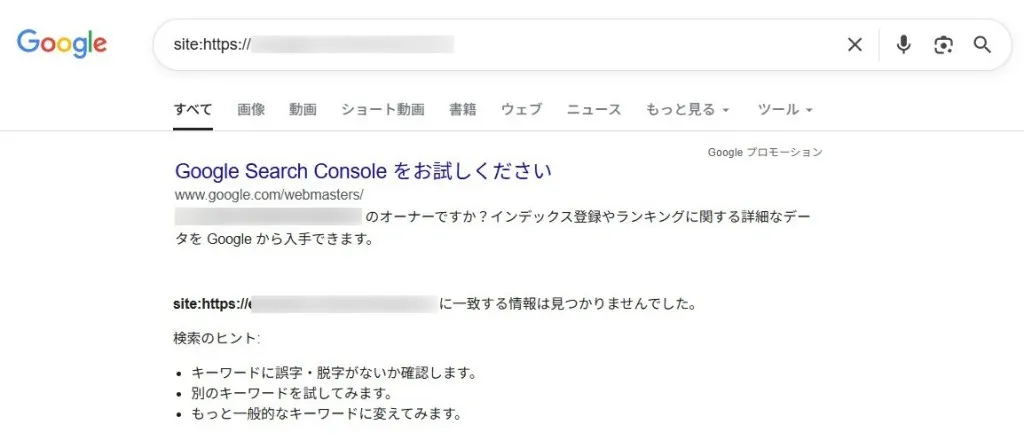Expand the もっと見る dropdown
This screenshot has width=1024, height=448.
click(681, 109)
